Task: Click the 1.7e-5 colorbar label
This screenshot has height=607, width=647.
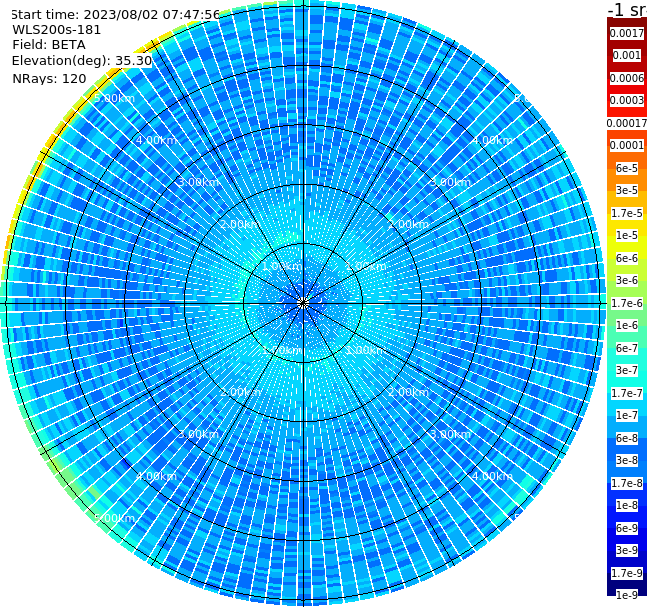Action: [627, 213]
